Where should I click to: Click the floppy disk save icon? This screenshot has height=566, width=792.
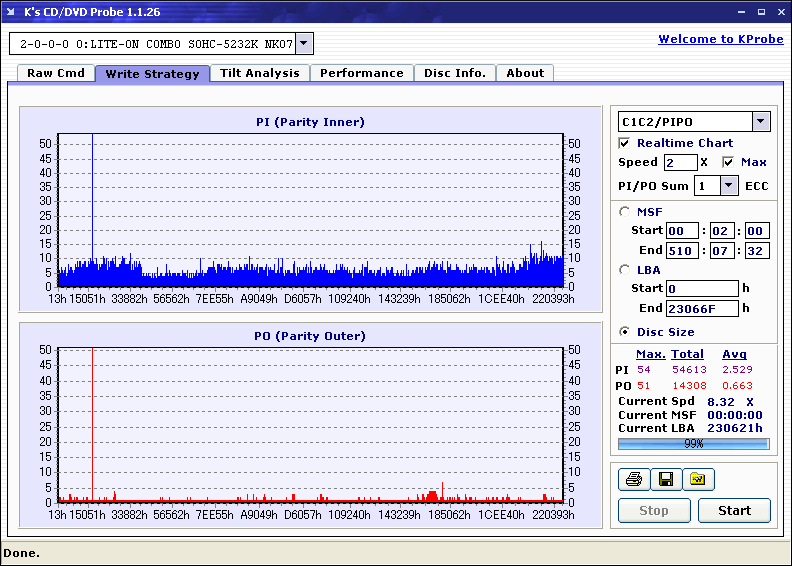[x=665, y=480]
